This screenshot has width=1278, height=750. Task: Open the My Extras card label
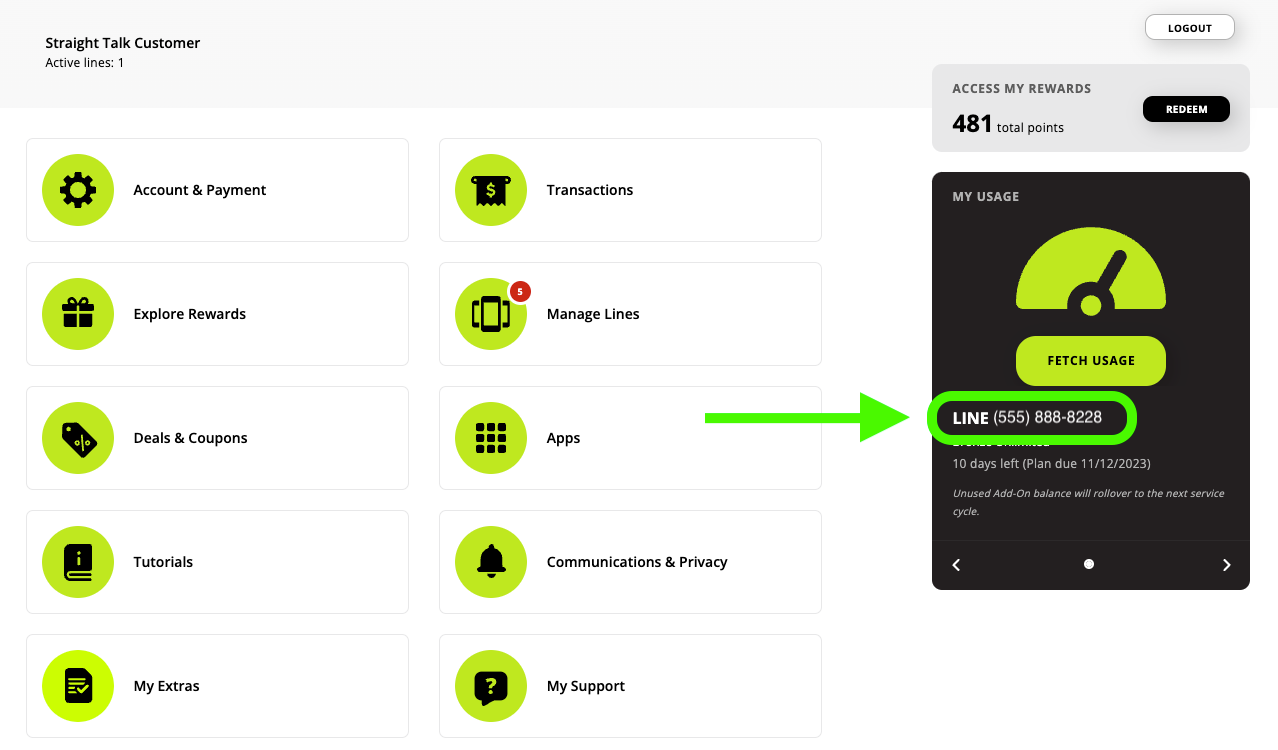(x=166, y=686)
